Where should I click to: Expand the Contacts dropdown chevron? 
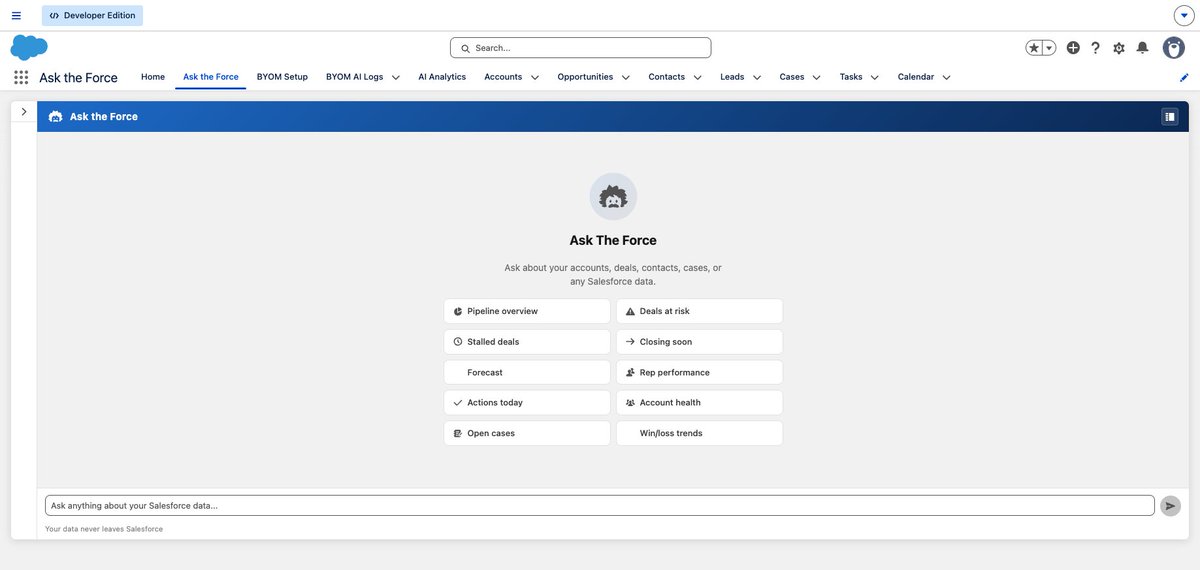pyautogui.click(x=697, y=77)
